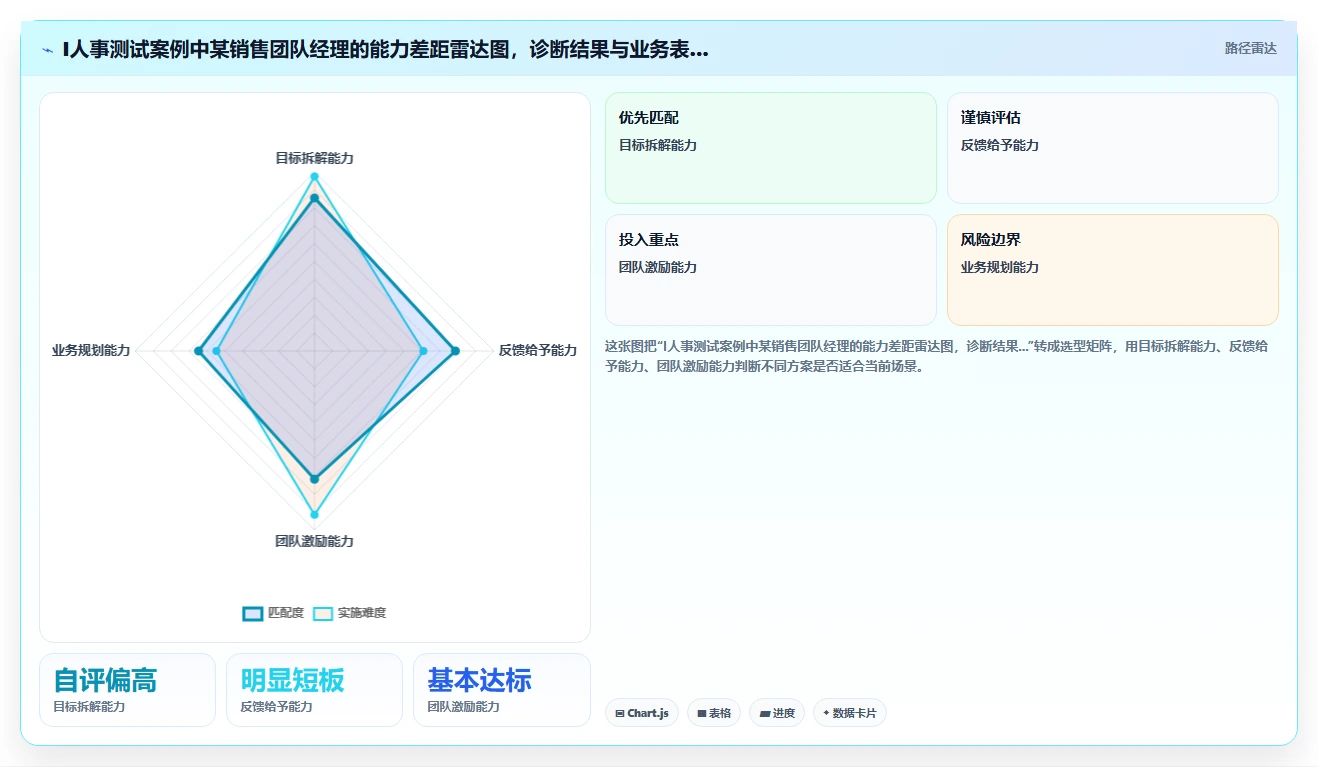Click the 匹配度 data point on 业务规划能力 axis

point(198,351)
